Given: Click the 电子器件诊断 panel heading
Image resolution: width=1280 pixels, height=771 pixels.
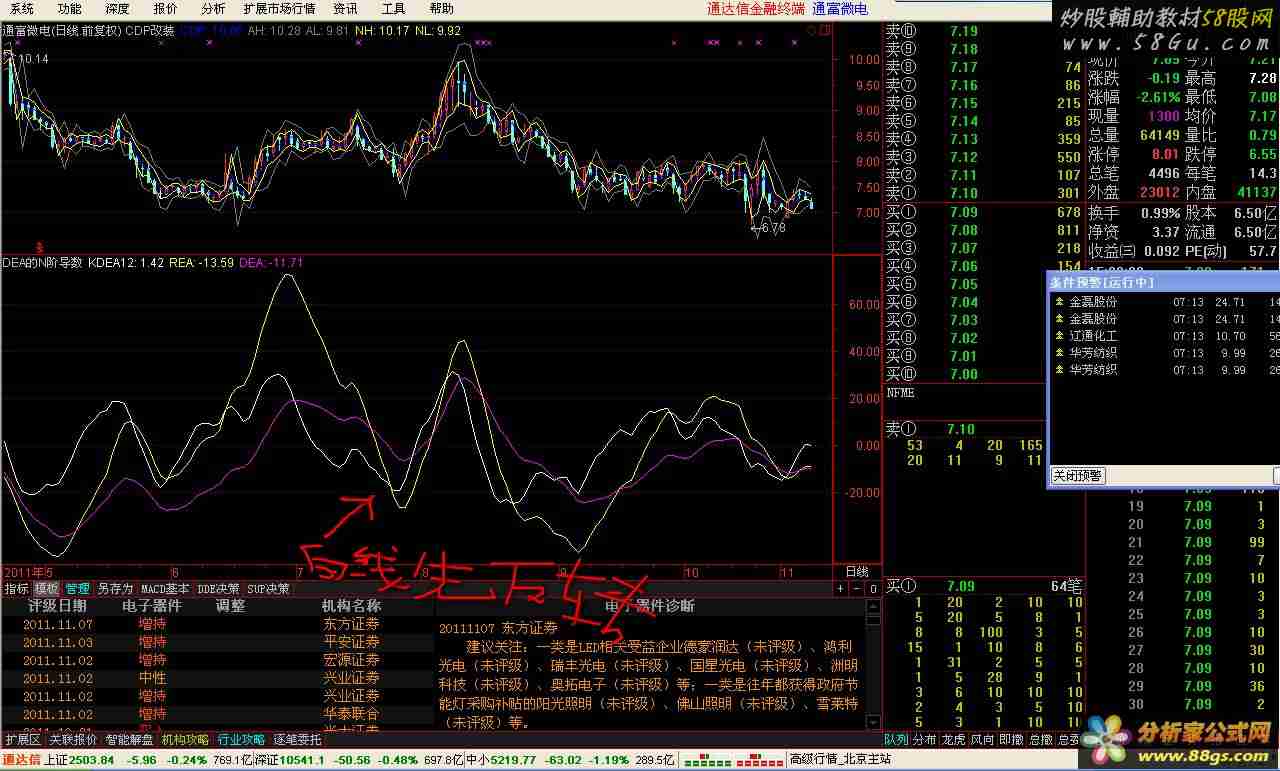Looking at the screenshot, I should click(650, 606).
